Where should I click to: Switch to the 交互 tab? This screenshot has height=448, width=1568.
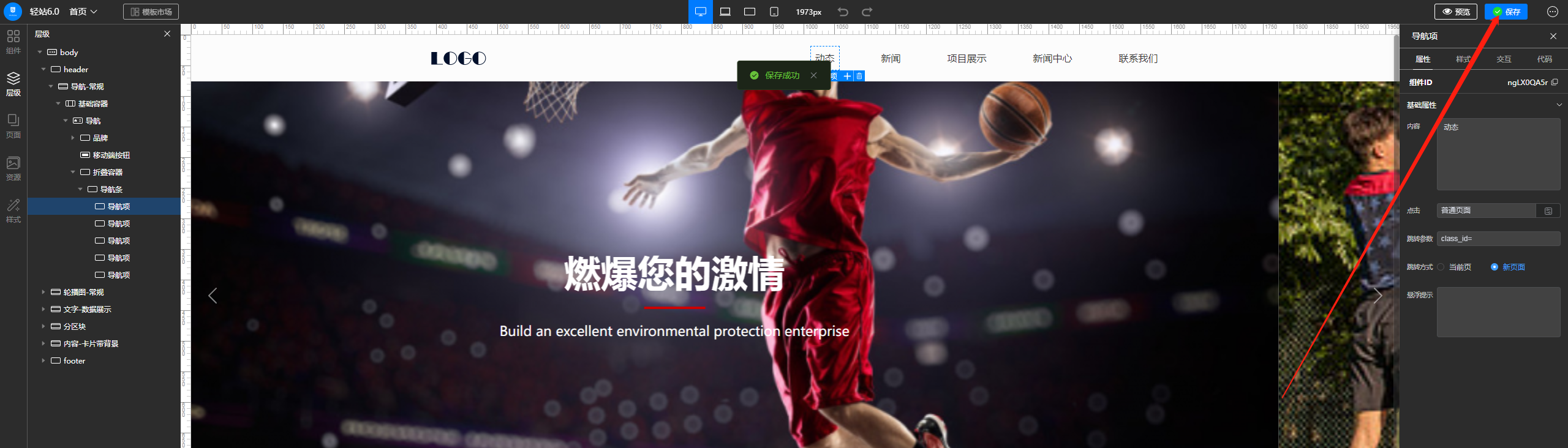tap(1504, 59)
